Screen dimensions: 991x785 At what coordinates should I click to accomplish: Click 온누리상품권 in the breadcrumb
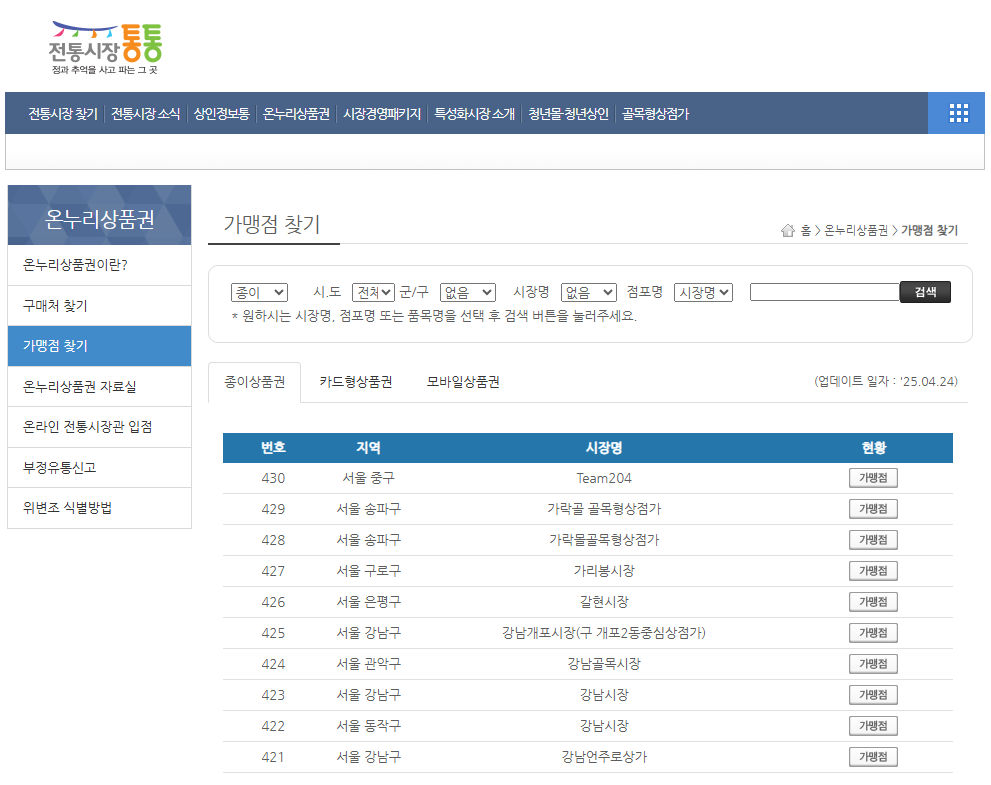click(x=856, y=231)
